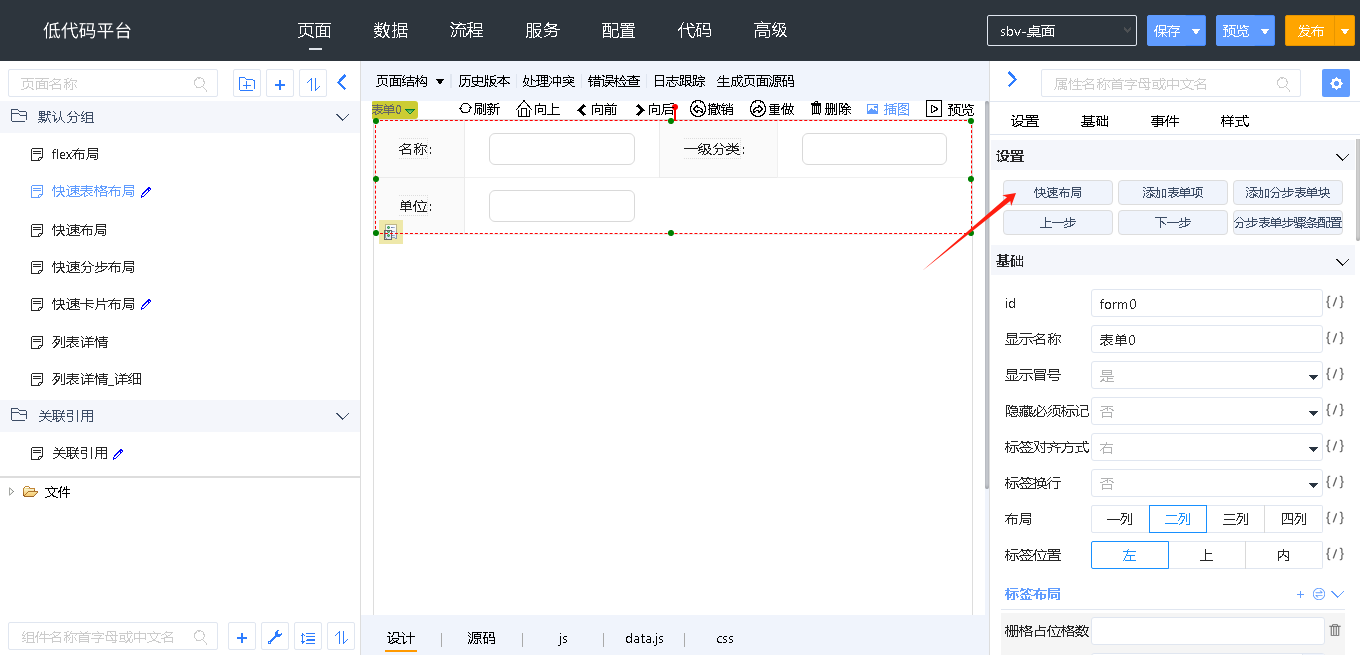The height and width of the screenshot is (655, 1360).
Task: Click the new folder icon in page panel
Action: coord(247,84)
